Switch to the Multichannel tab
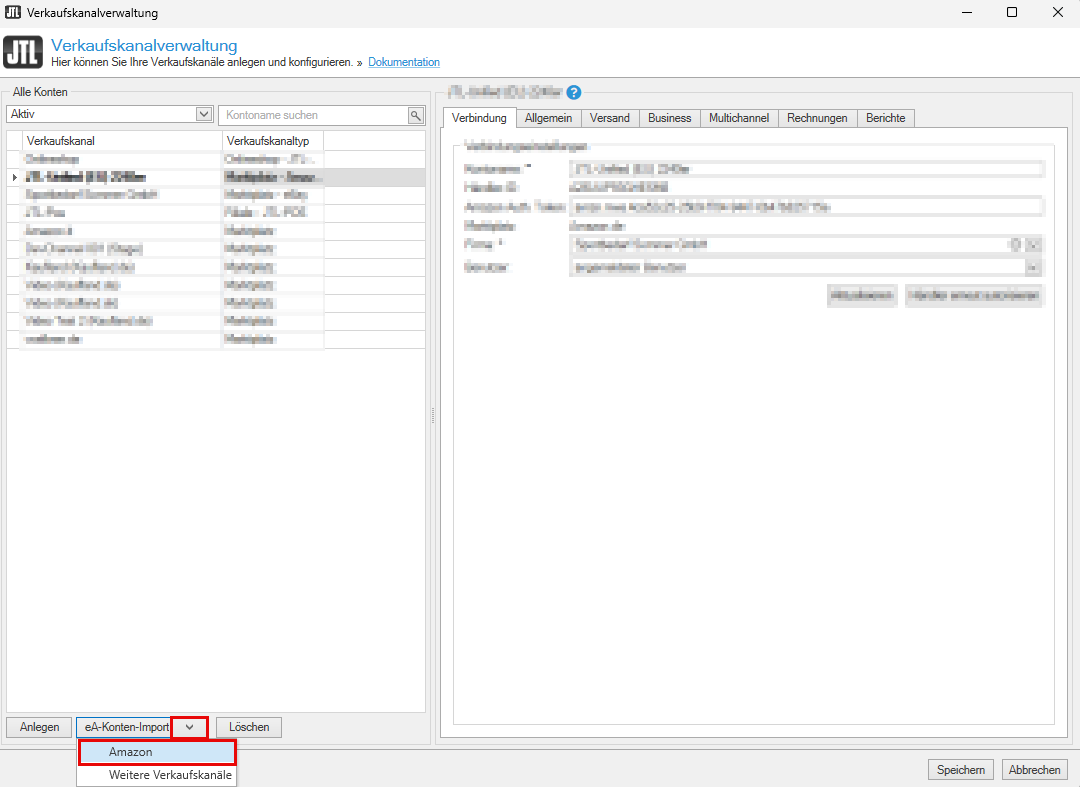The width and height of the screenshot is (1080, 787). tap(739, 118)
